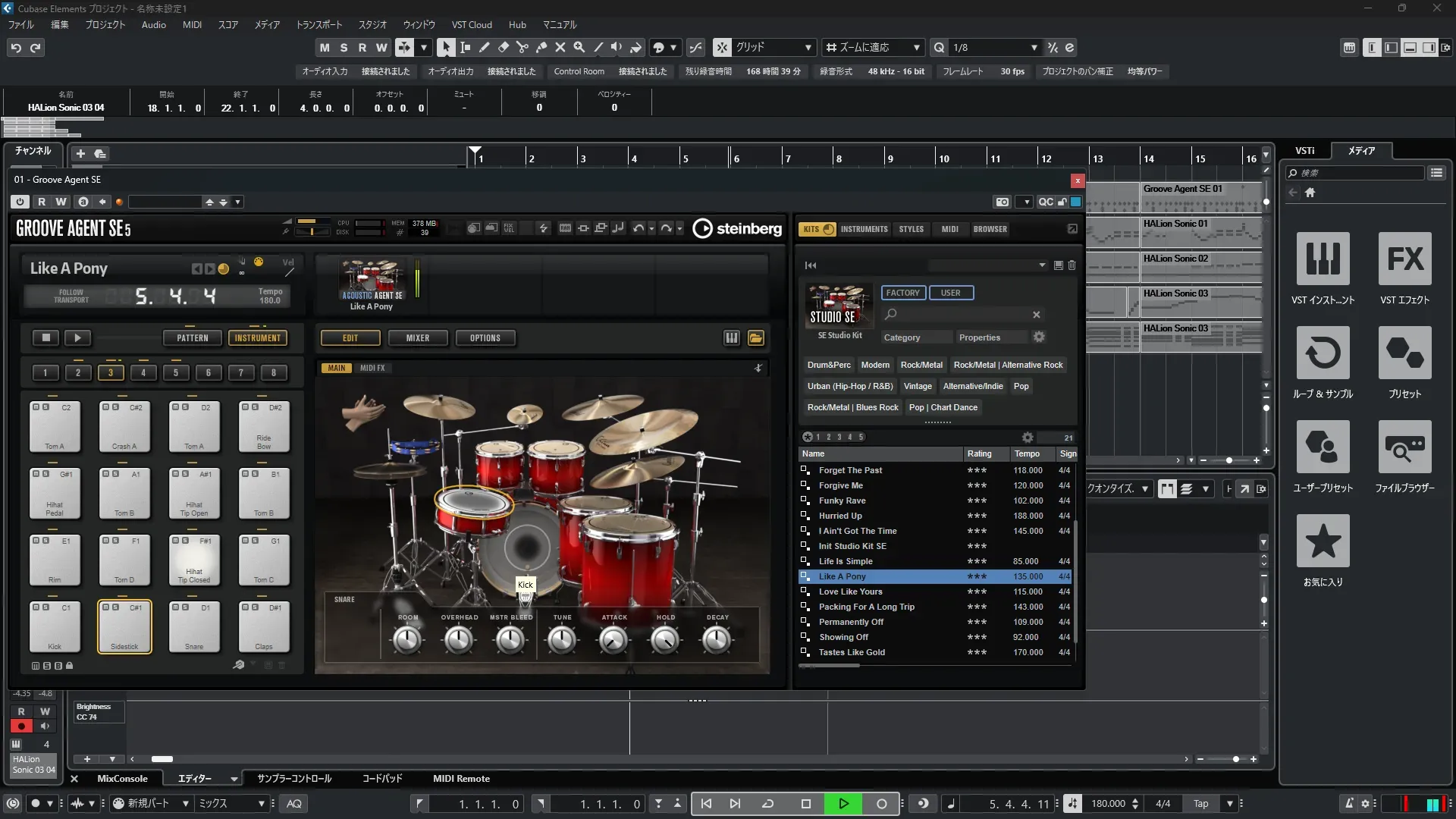Screen dimensions: 1456x819
Task: Toggle global Mute M button
Action: point(325,47)
